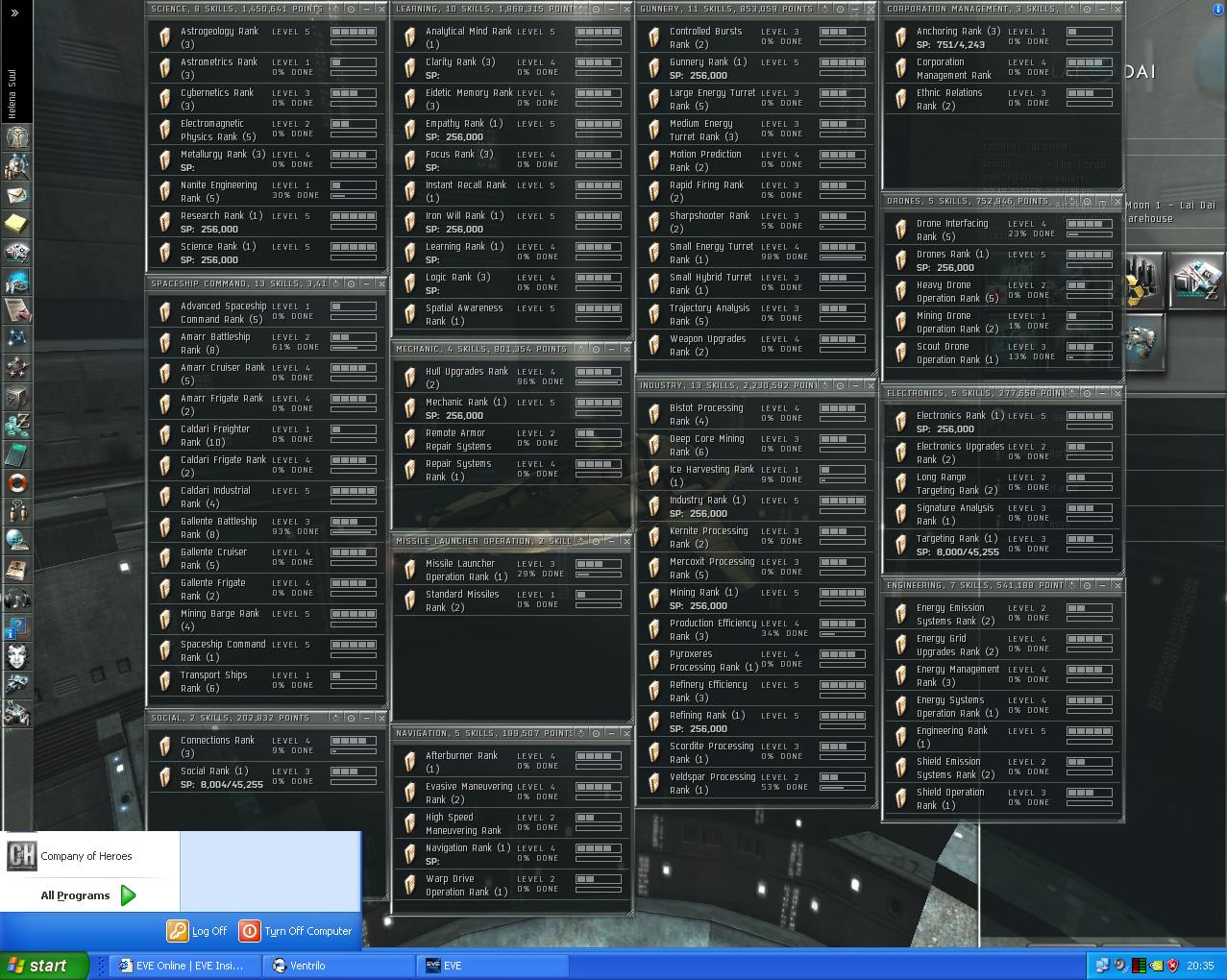Screen dimensions: 1227x980
Task: Click the Helena Suul character name in sidebar
Action: coord(13,93)
